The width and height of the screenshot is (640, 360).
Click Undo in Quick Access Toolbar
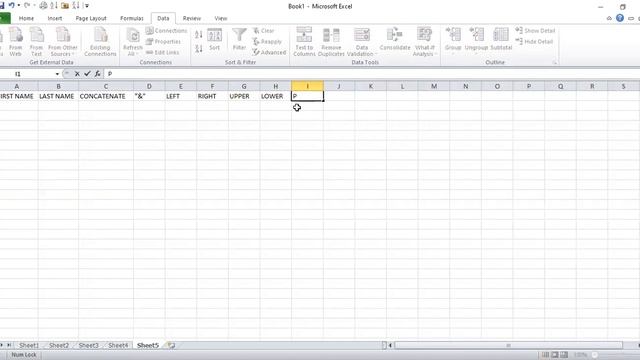(x=11, y=6)
